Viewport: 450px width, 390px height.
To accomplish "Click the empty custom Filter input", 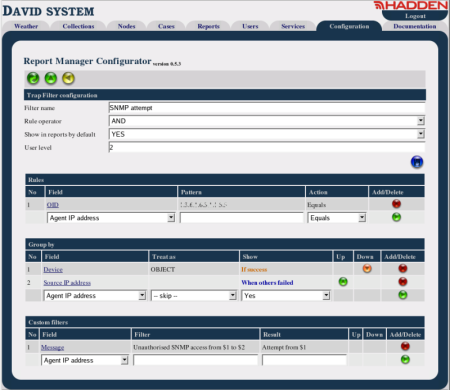I will (196, 360).
